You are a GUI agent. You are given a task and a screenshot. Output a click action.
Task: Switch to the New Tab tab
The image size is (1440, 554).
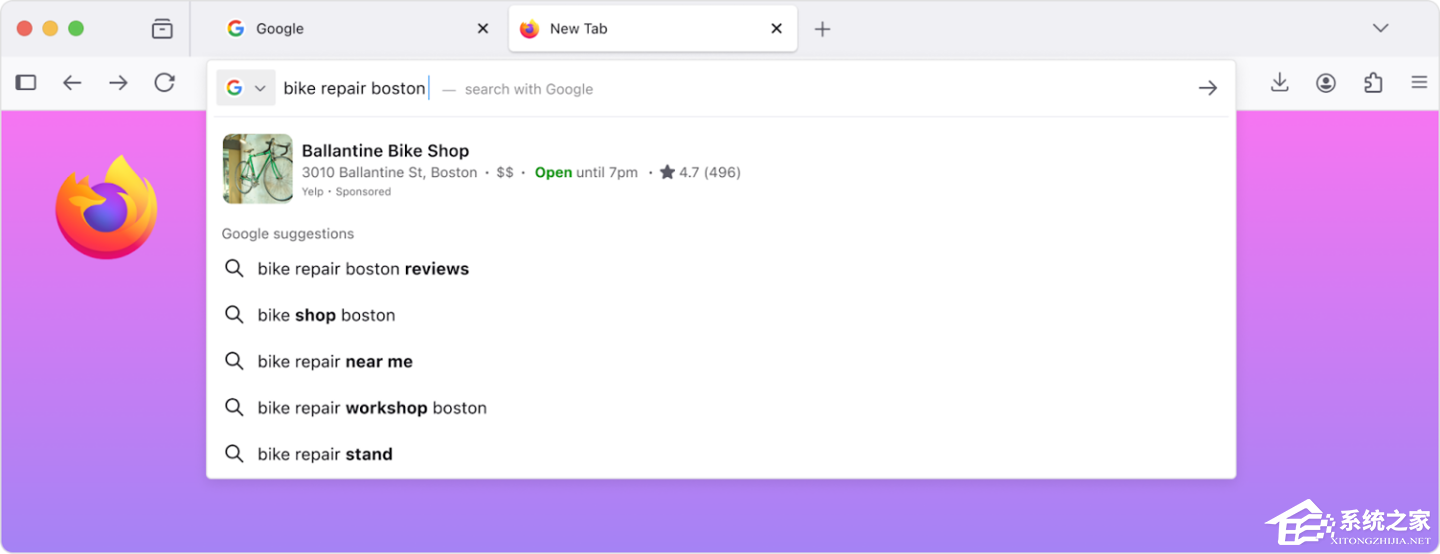coord(653,29)
